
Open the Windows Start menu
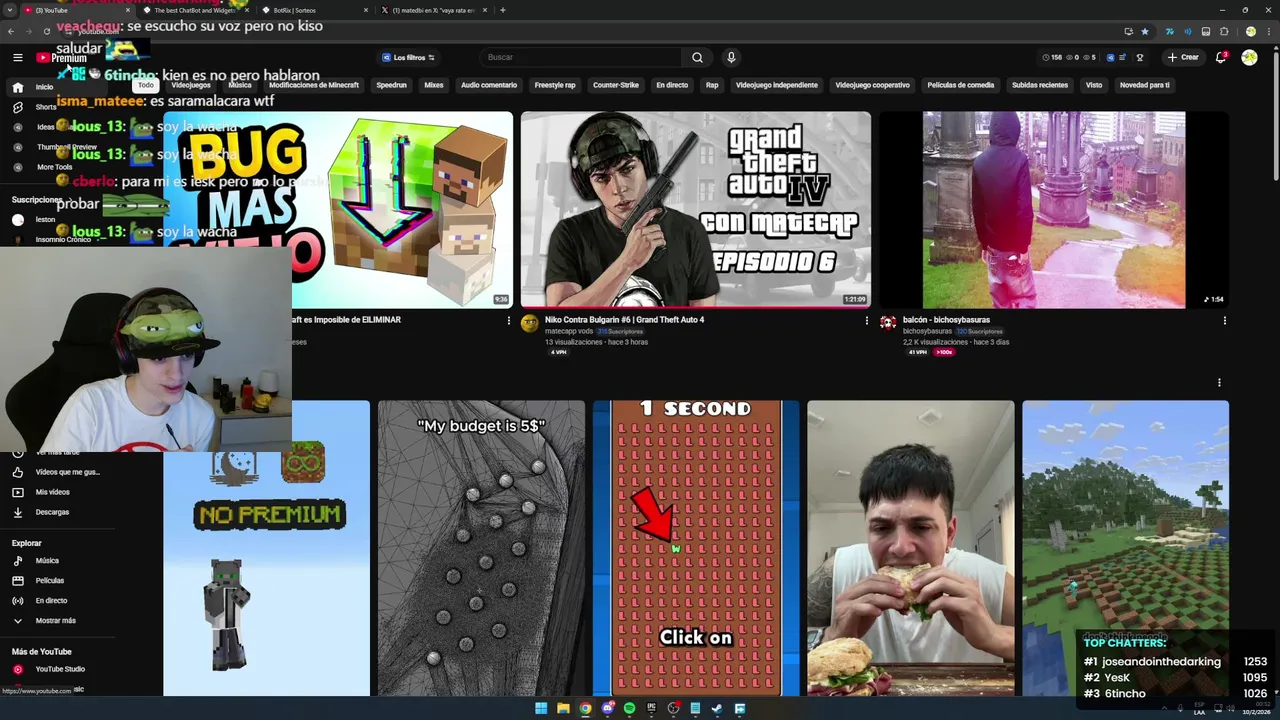click(541, 708)
